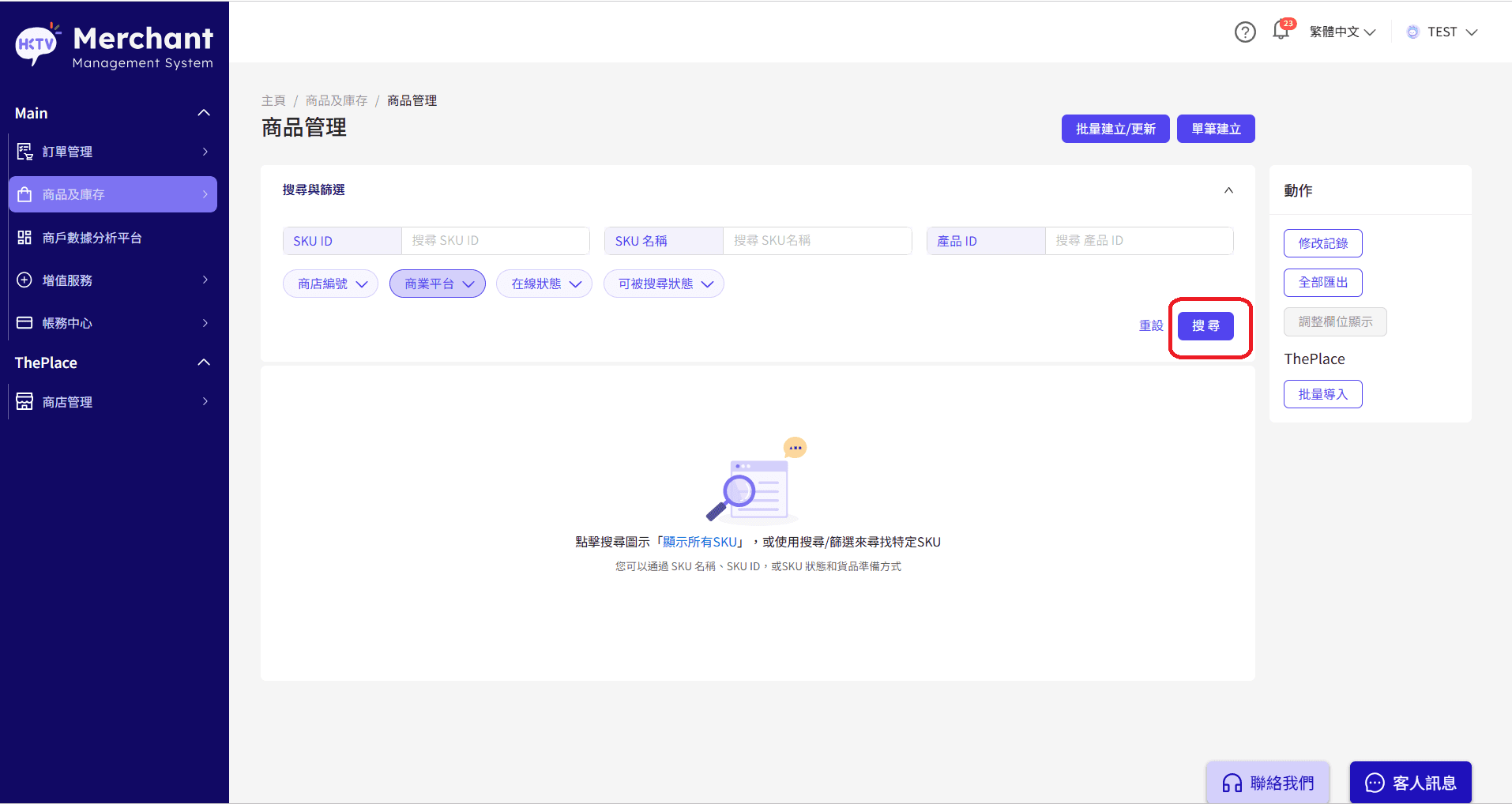
Task: Expand the 增值服務 menu item
Action: pos(113,280)
